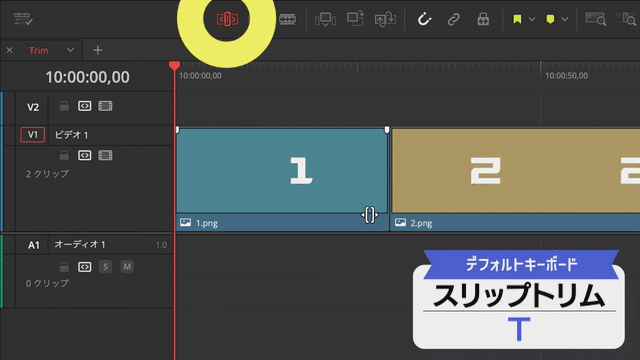Screen dimensions: 640x360
Task: Add a marker with the marker icon
Action: (550, 19)
